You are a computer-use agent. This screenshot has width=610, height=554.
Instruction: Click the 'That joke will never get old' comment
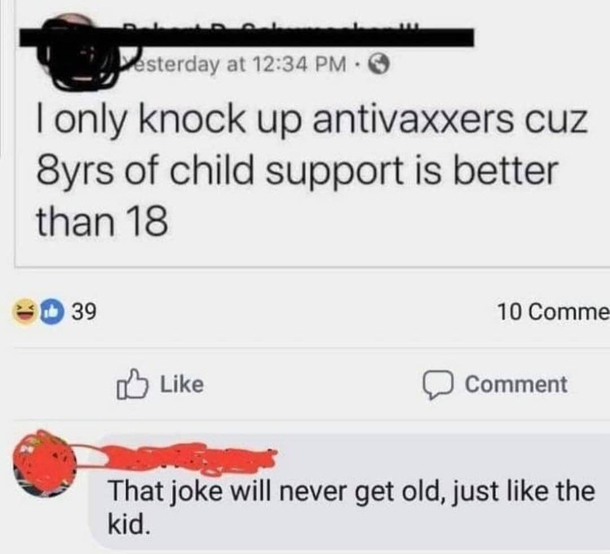[352, 508]
